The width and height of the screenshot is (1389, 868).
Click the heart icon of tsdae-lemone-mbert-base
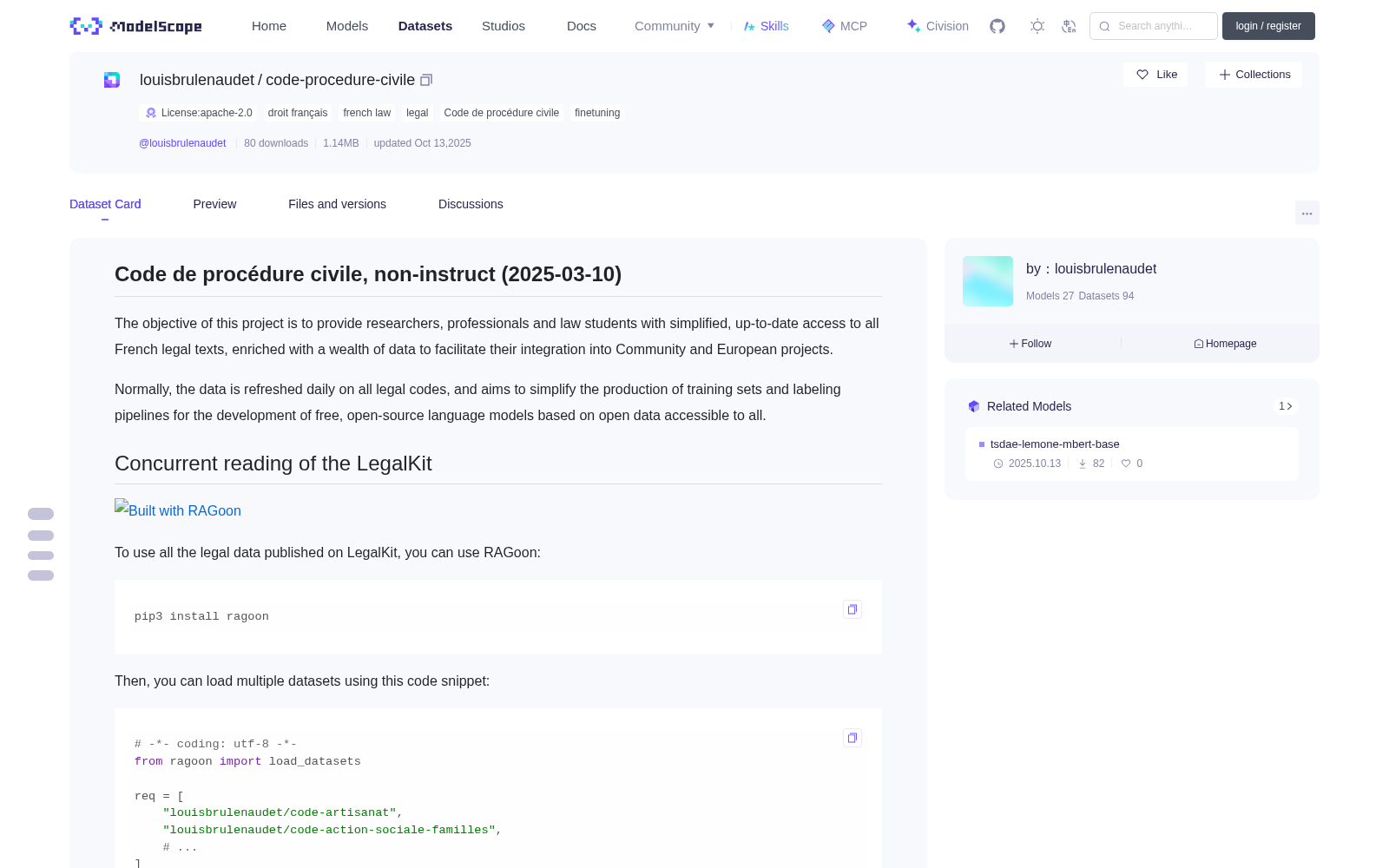click(1126, 464)
